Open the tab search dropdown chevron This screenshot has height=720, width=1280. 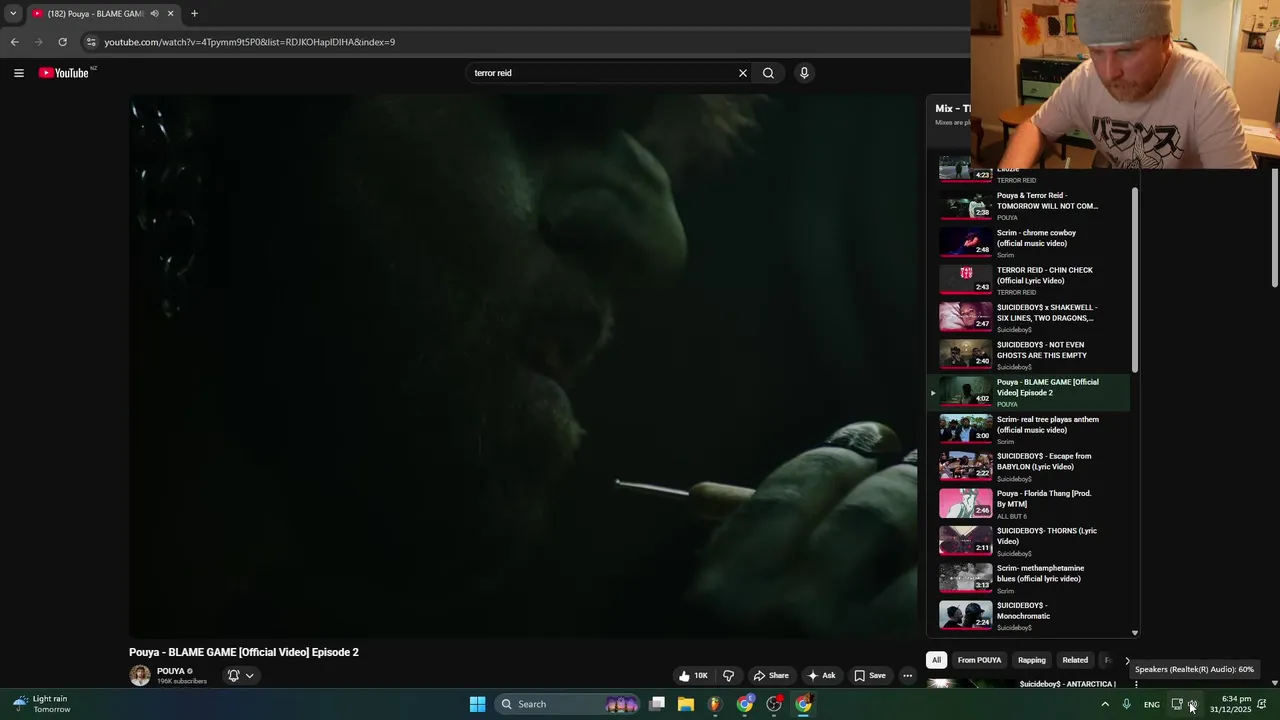(x=13, y=14)
